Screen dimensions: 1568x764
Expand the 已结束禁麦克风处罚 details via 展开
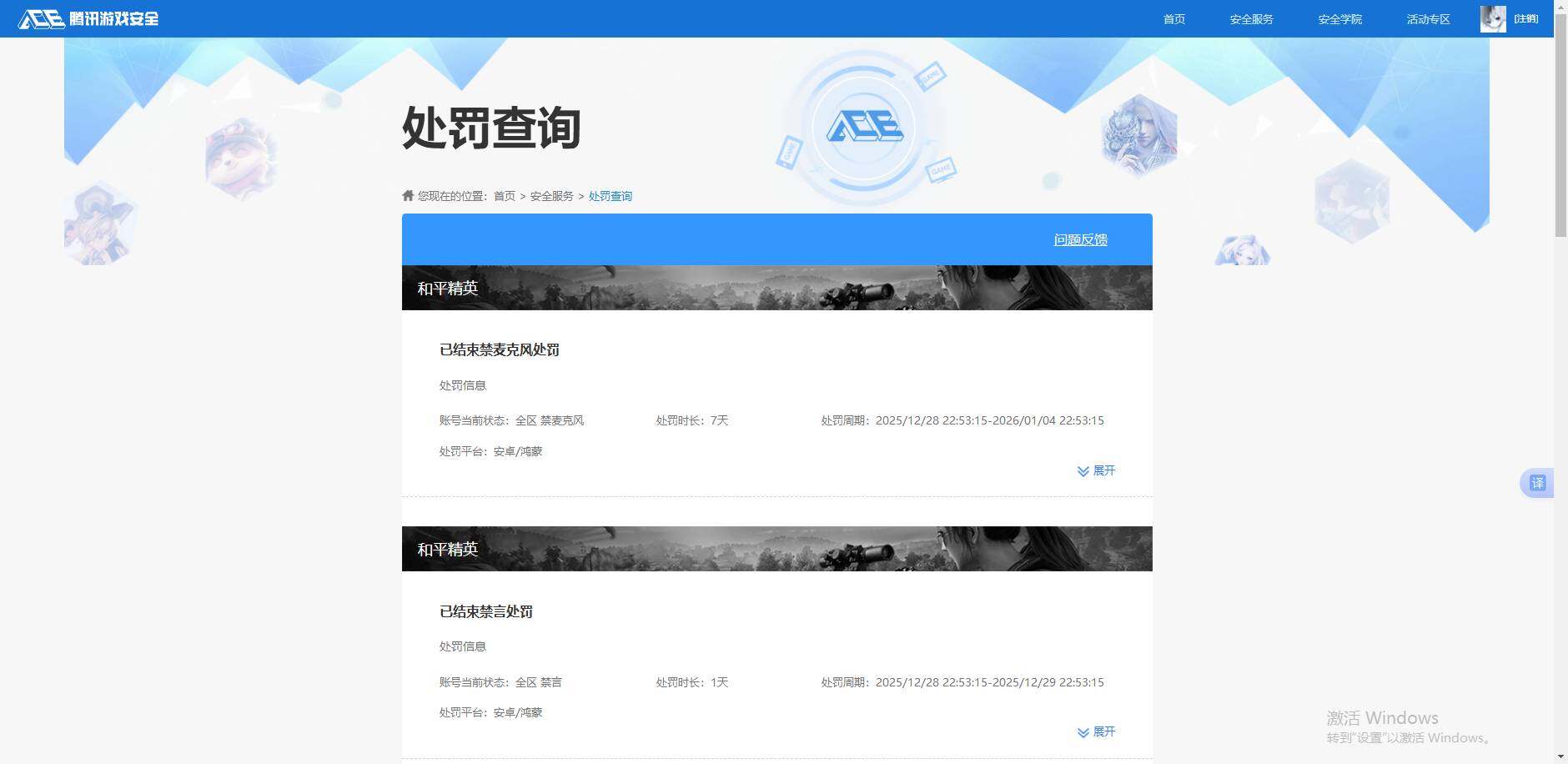pos(1103,470)
